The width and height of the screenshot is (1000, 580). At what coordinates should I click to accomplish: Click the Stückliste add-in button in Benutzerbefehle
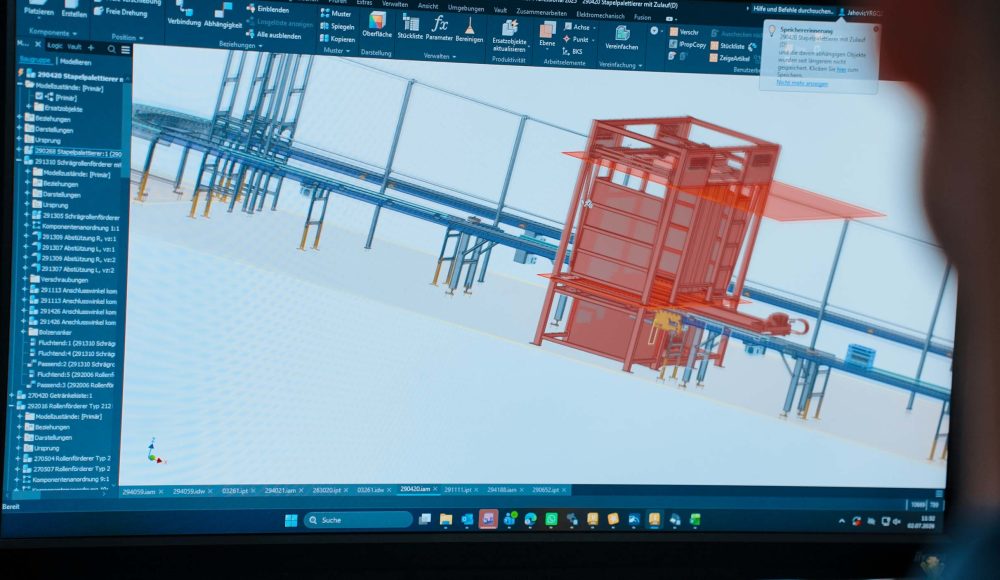728,46
